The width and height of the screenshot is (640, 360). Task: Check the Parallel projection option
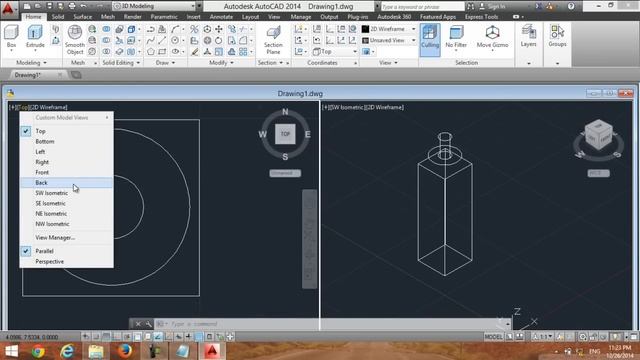[x=67, y=251]
